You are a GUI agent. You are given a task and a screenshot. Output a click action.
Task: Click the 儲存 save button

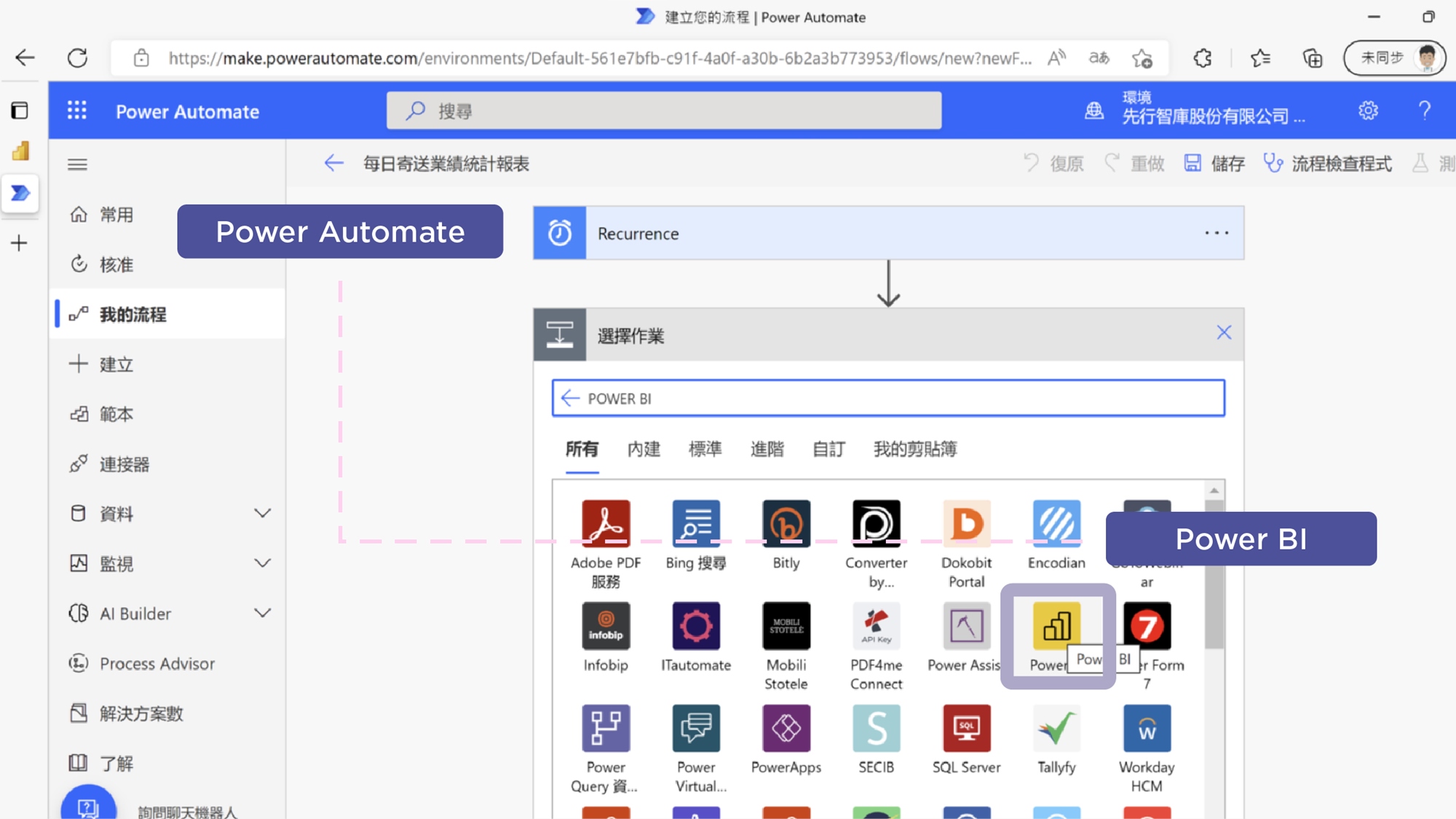click(1214, 164)
